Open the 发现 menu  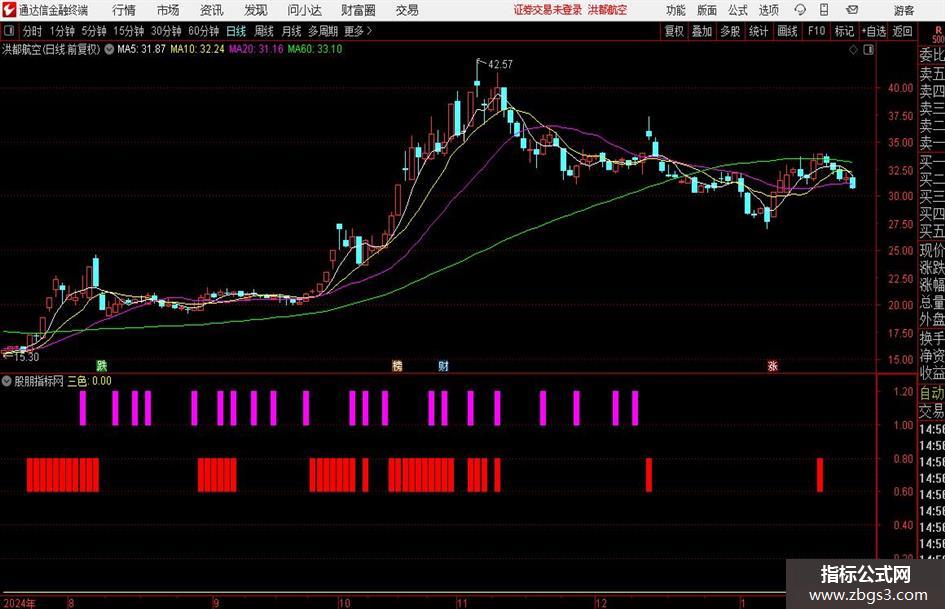[256, 10]
